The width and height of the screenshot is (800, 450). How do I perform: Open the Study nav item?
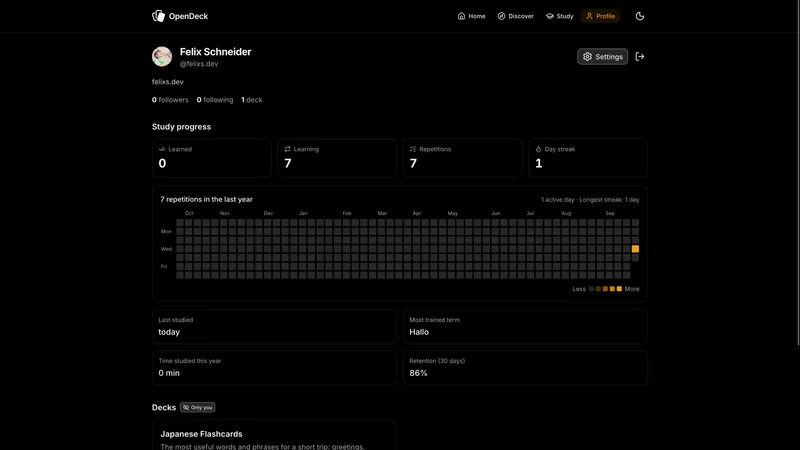[x=560, y=16]
